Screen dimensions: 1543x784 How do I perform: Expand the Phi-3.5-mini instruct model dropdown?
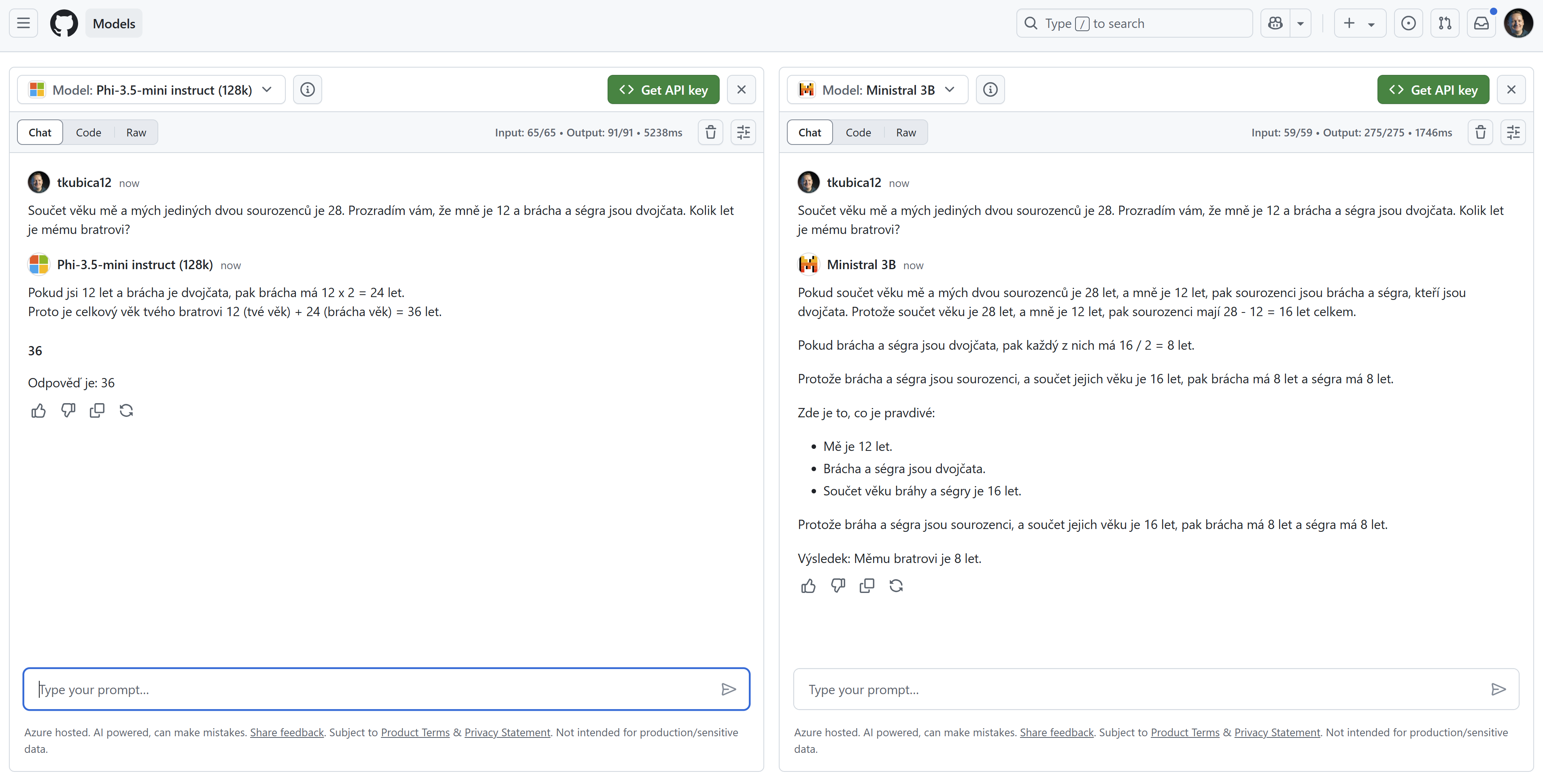(151, 90)
